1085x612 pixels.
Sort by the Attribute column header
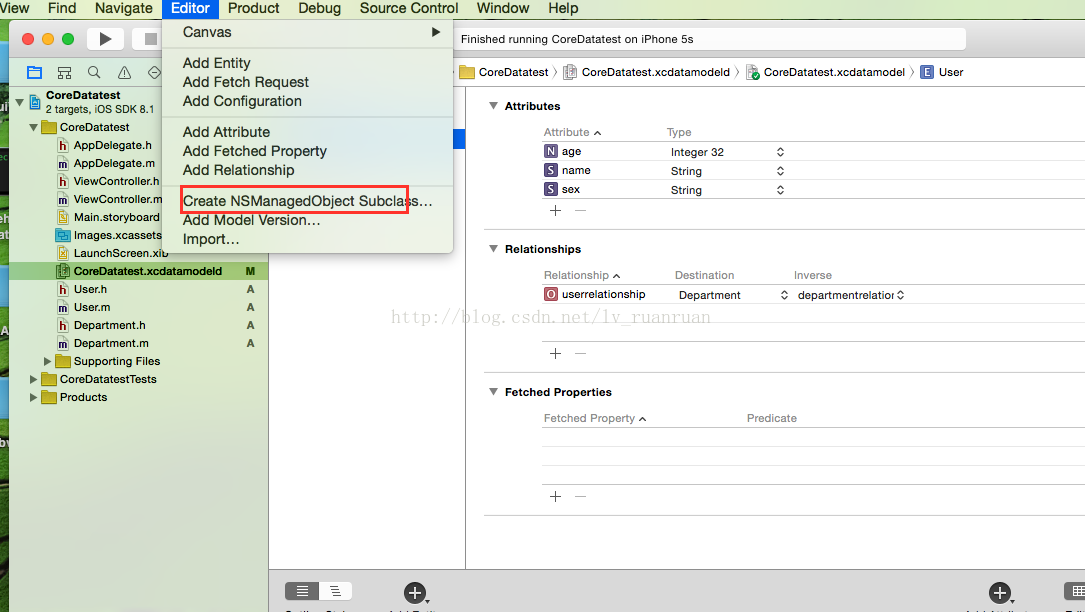click(x=572, y=132)
